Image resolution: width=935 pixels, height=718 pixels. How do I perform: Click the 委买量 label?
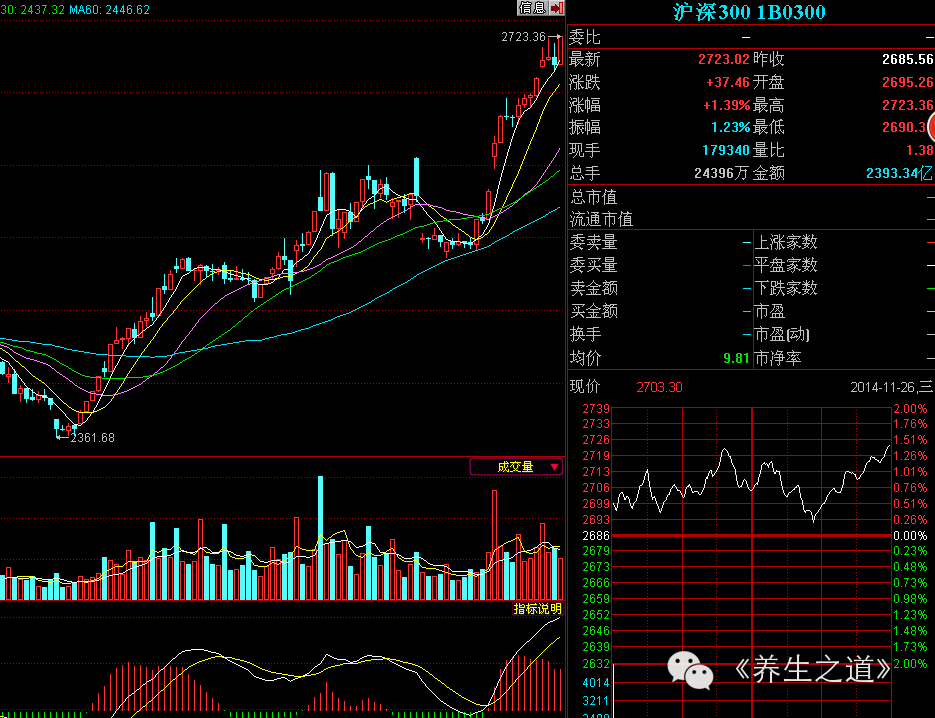pos(593,265)
